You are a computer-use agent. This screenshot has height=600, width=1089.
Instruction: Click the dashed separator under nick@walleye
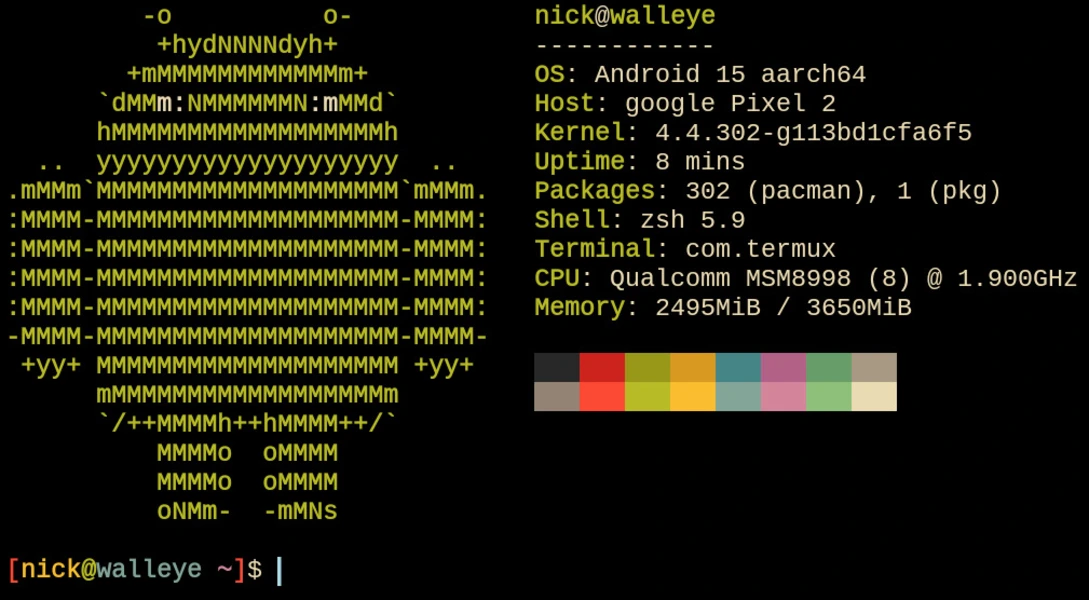pyautogui.click(x=622, y=44)
